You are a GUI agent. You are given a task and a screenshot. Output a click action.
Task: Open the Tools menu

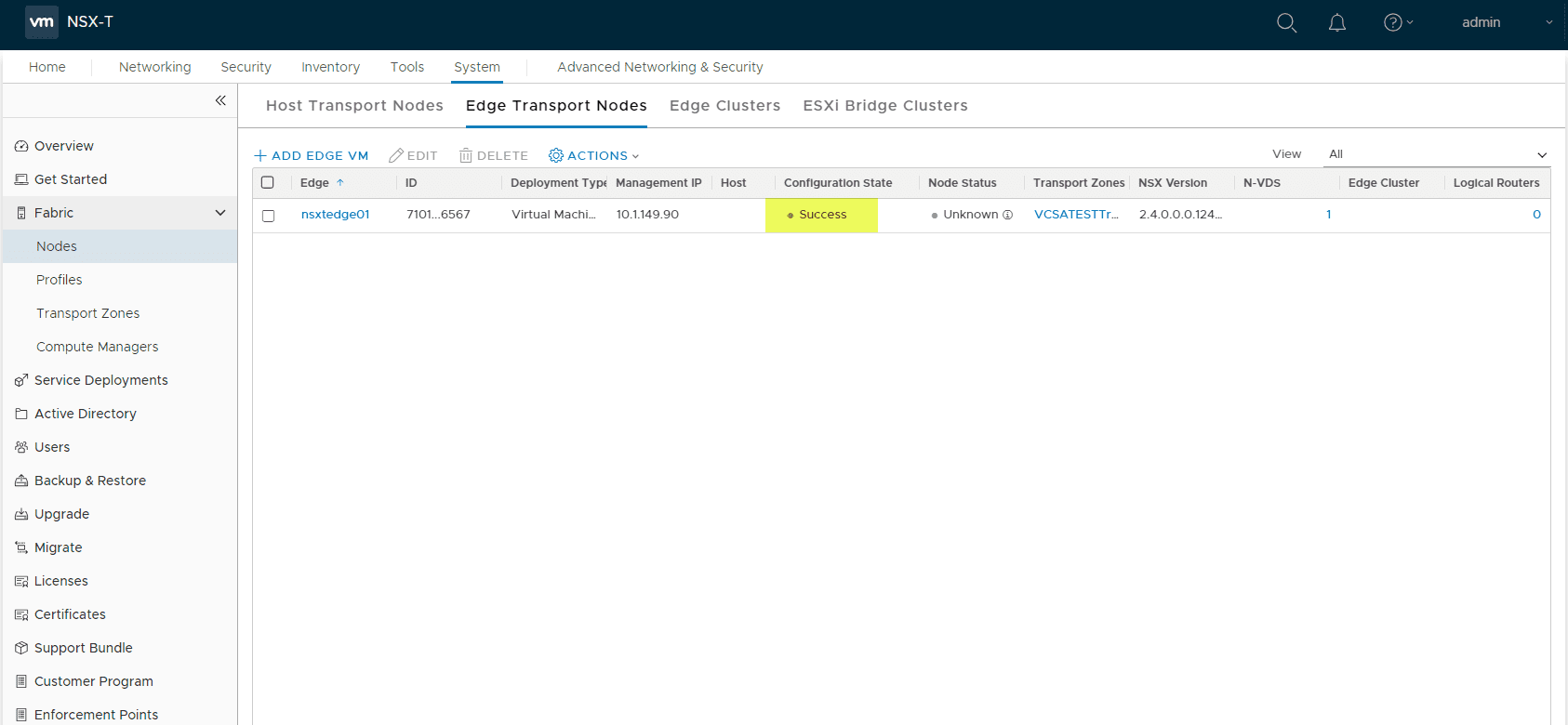[407, 67]
